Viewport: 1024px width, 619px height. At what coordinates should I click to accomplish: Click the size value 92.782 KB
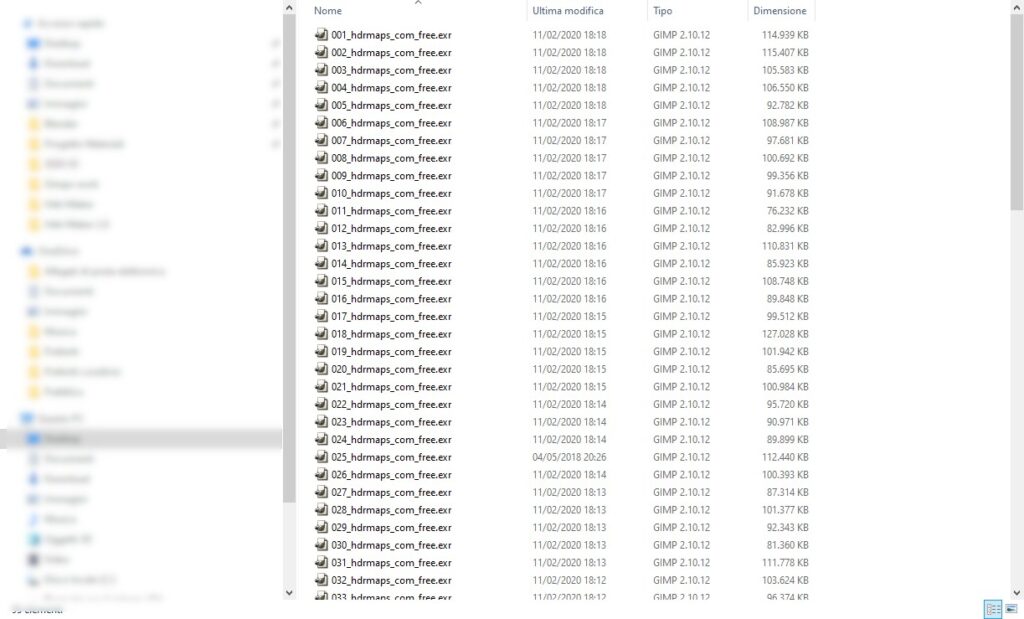point(788,105)
